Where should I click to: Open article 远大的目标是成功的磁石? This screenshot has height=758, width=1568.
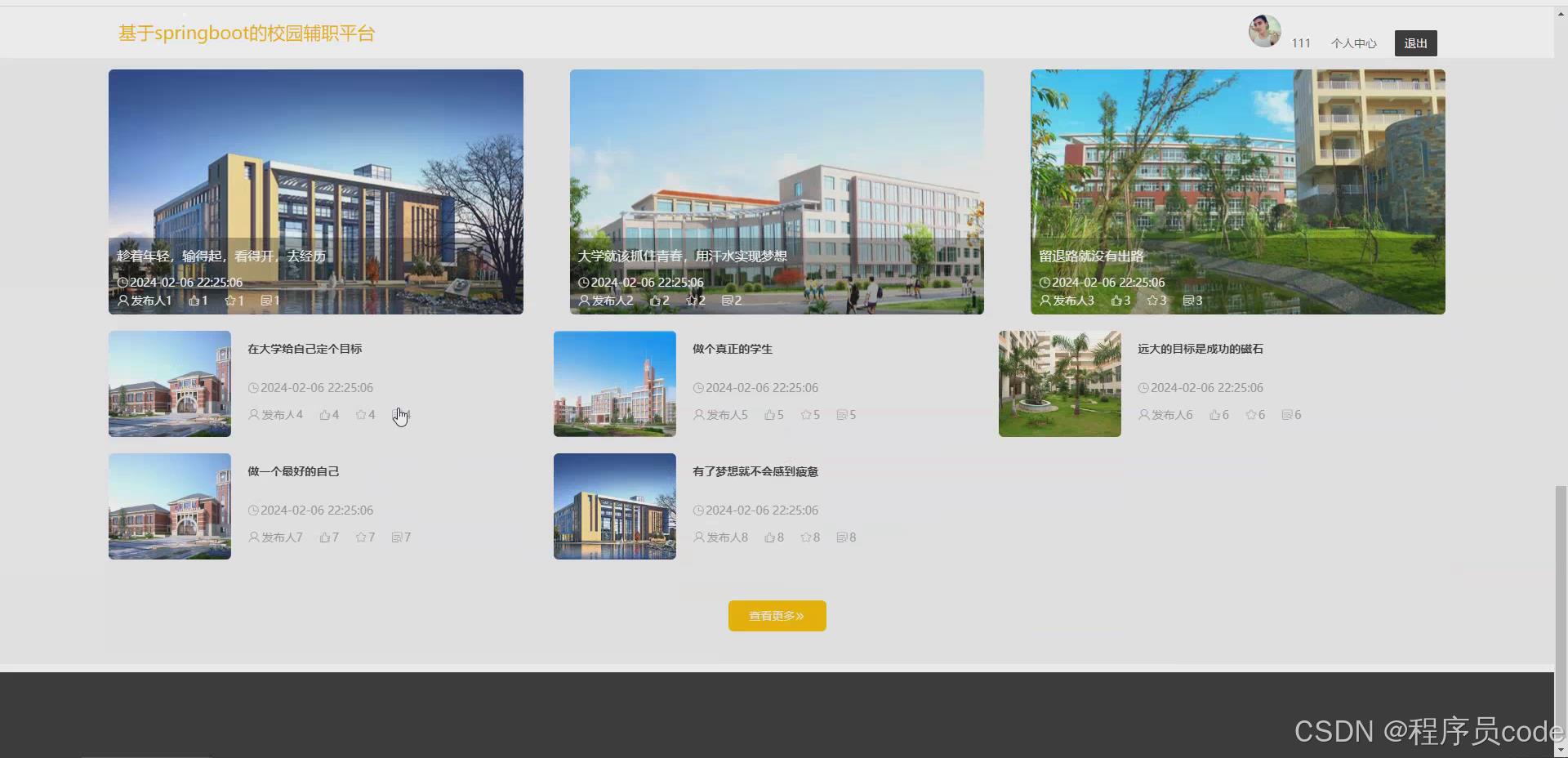pyautogui.click(x=1200, y=349)
